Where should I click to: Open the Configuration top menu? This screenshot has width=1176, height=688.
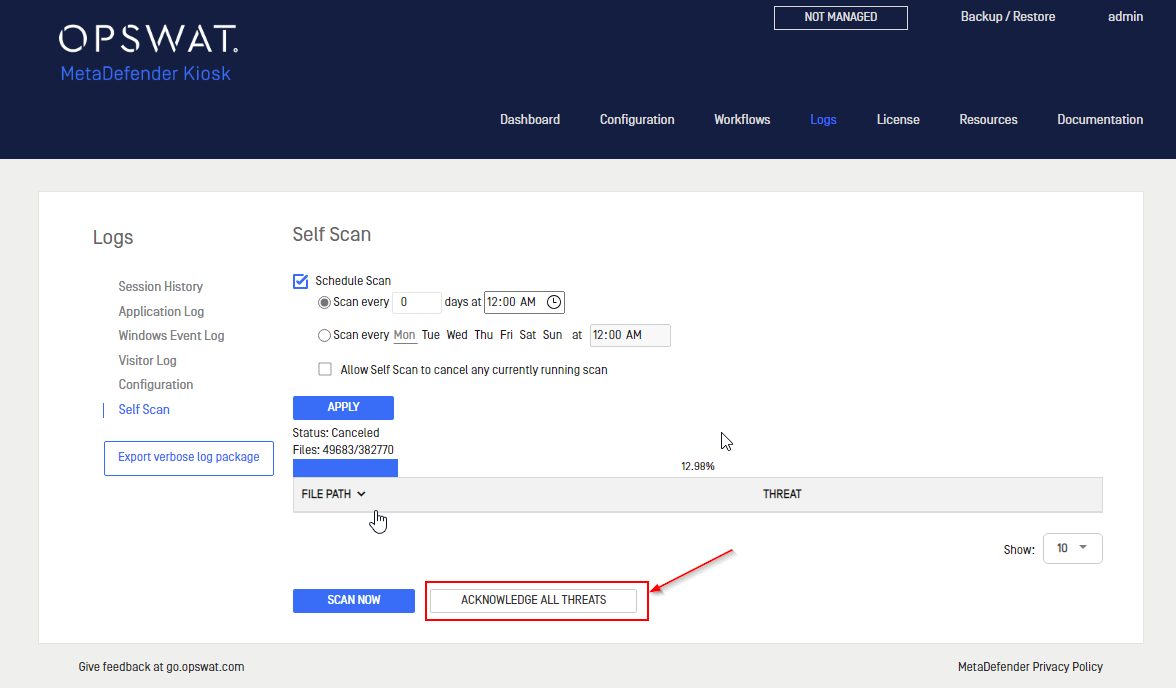click(x=637, y=120)
